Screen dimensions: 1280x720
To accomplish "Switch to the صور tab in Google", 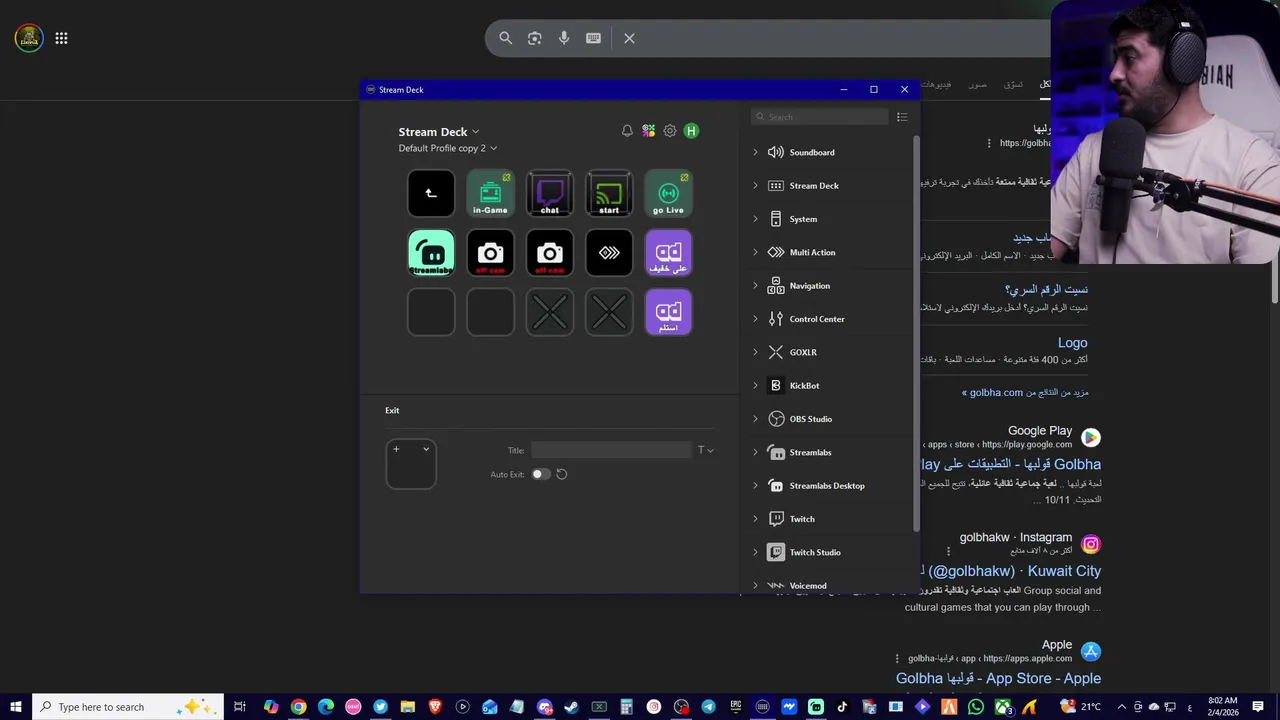I will coord(977,84).
